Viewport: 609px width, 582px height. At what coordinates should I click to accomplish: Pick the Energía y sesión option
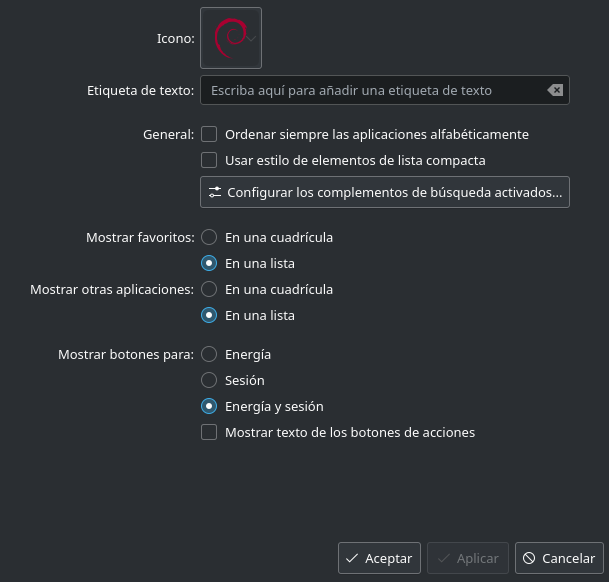click(x=209, y=406)
